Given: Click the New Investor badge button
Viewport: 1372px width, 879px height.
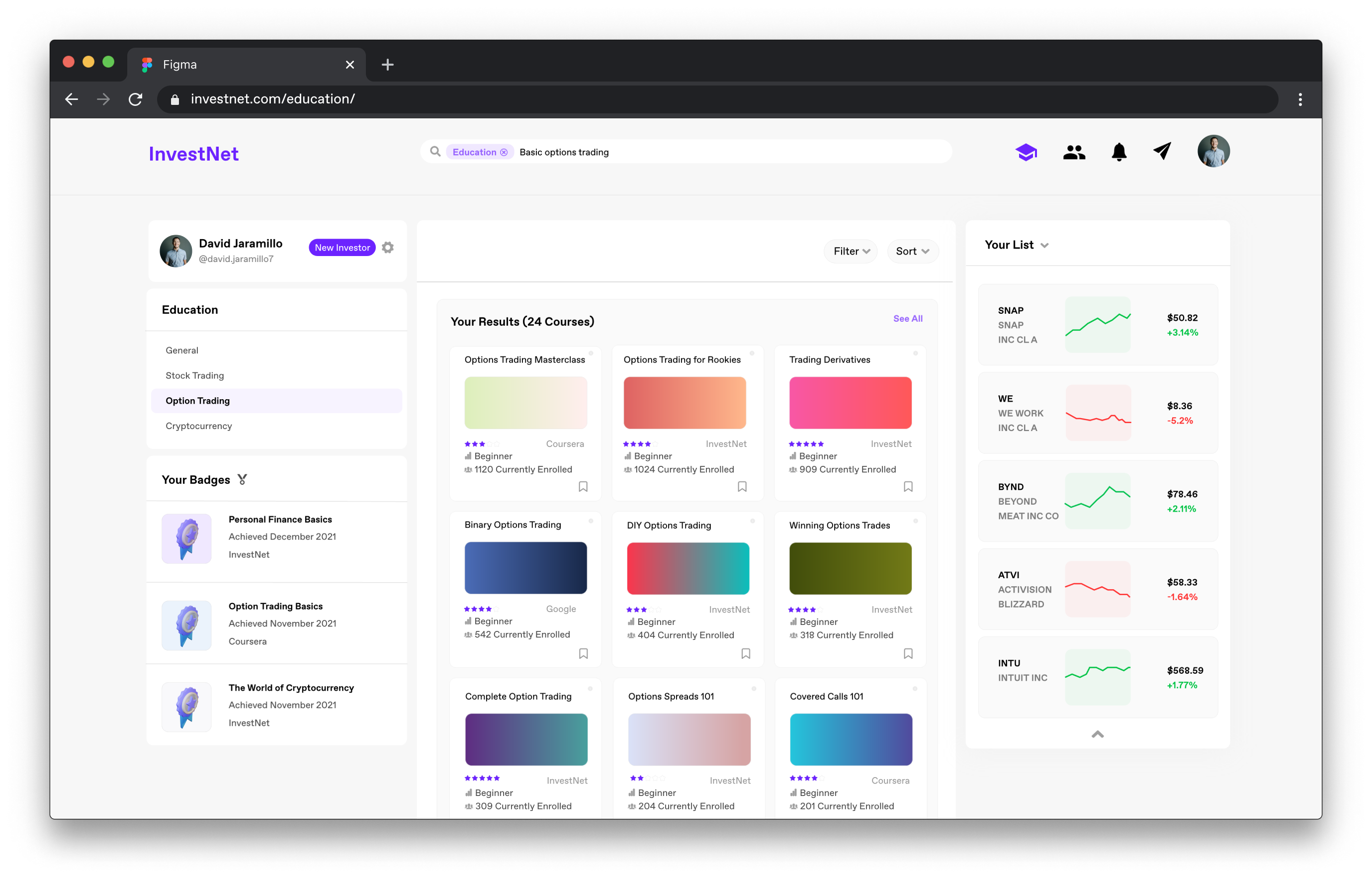Looking at the screenshot, I should click(x=342, y=247).
